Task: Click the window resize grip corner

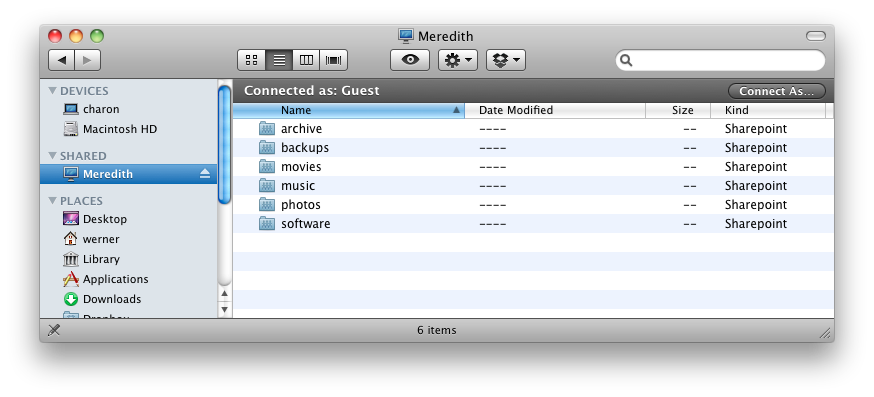Action: 825,333
